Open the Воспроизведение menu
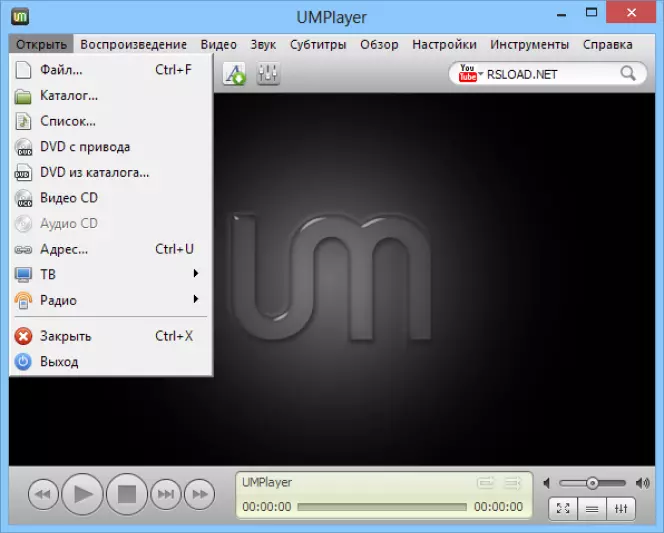This screenshot has width=664, height=533. click(133, 44)
